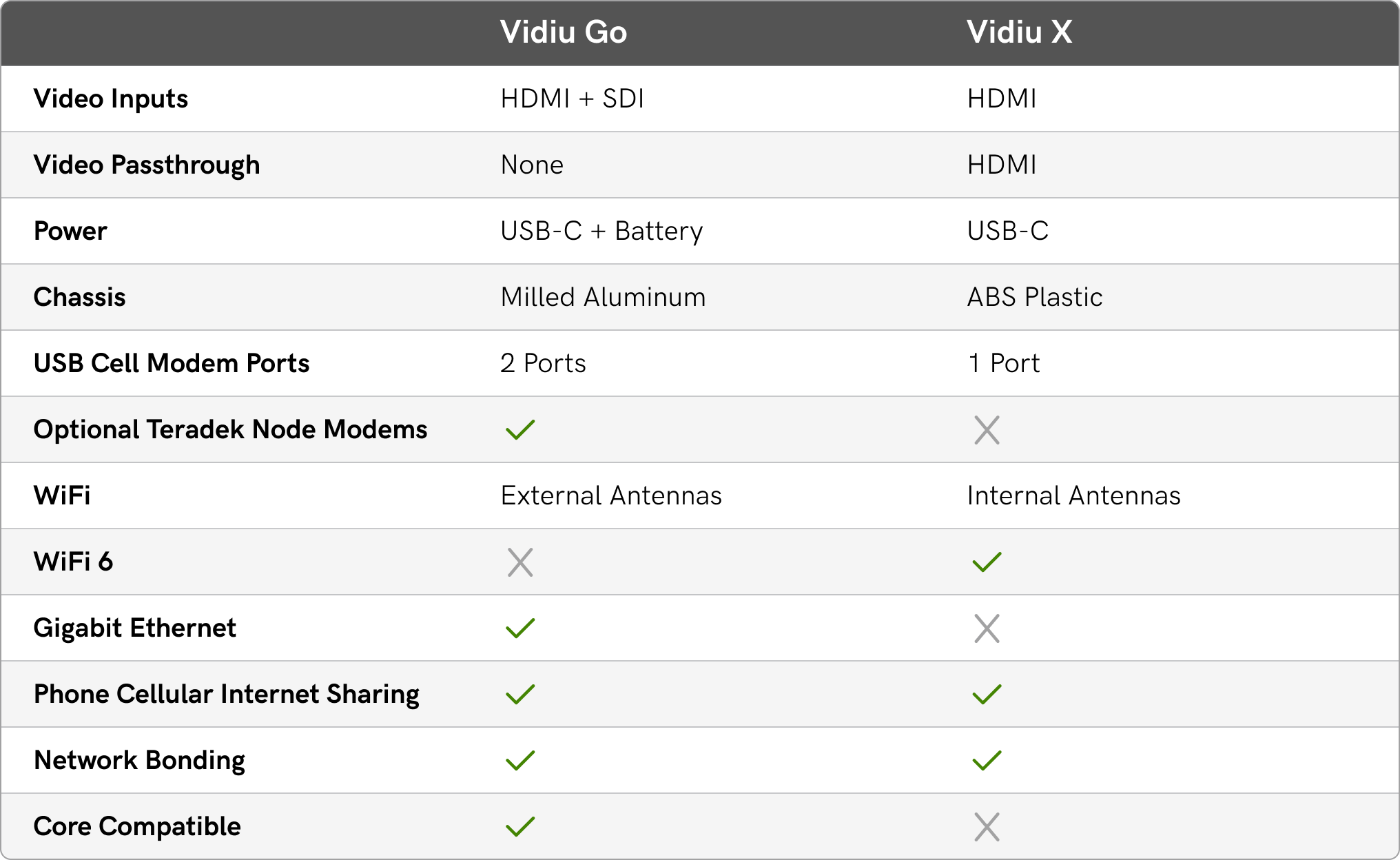
Task: Click the Gigabit Ethernet cross for Vidiu X
Action: (987, 628)
